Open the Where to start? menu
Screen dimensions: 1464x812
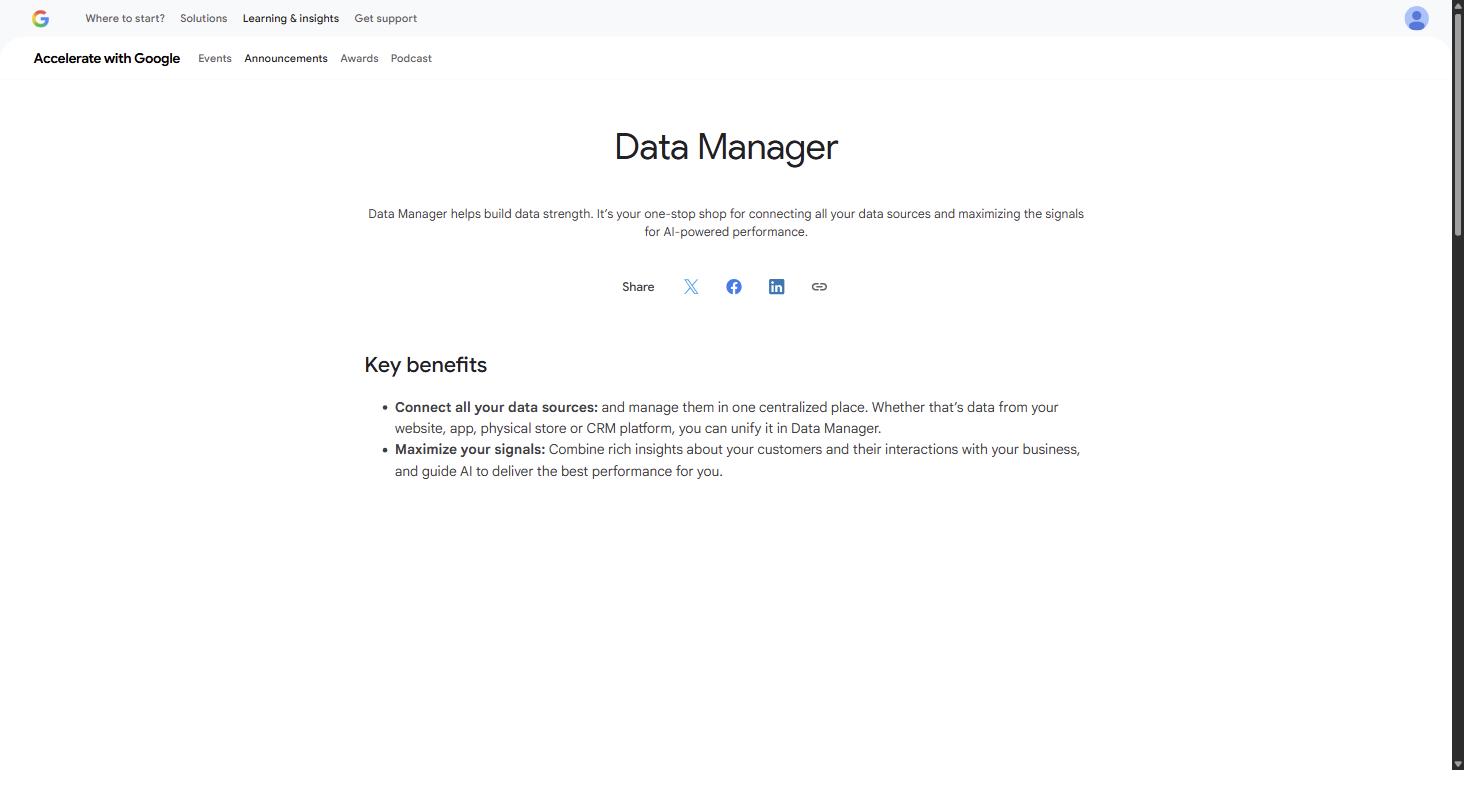[125, 18]
